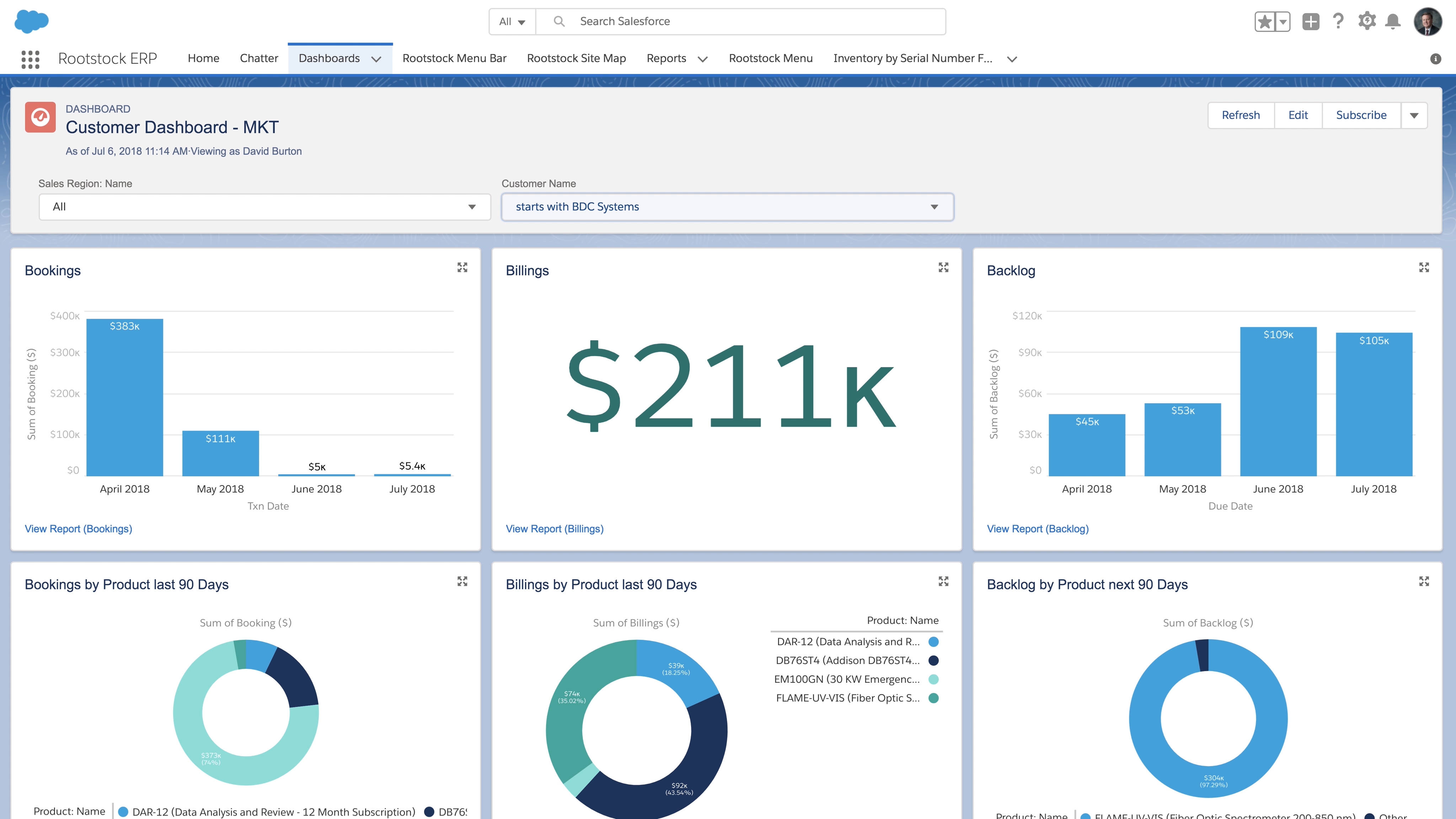Refresh the Customer Dashboard

point(1241,115)
